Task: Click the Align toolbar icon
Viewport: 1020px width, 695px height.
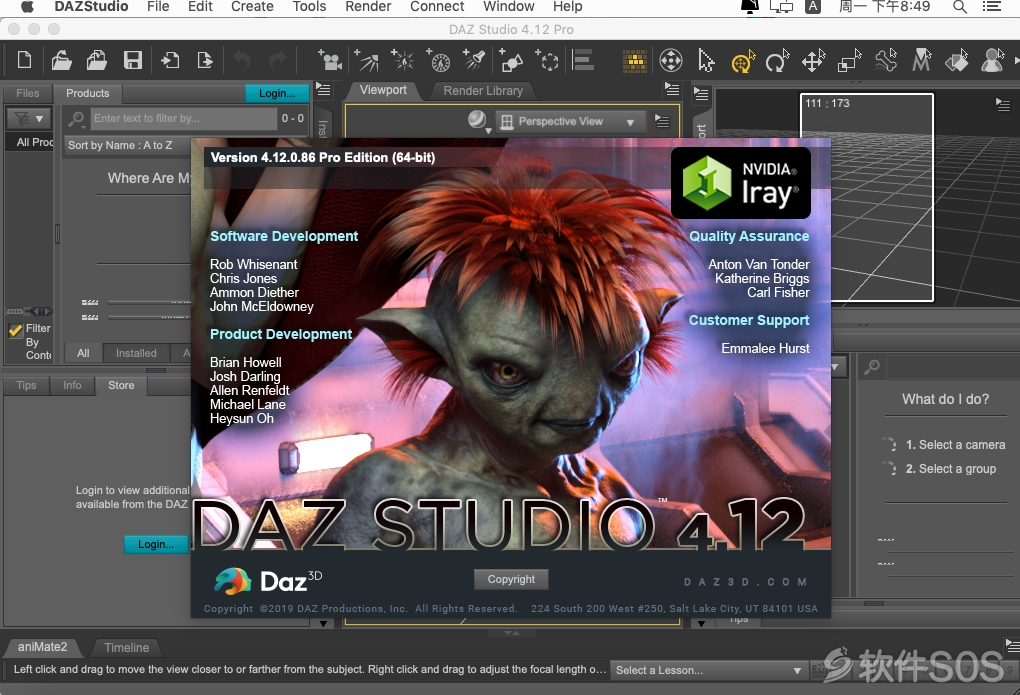Action: 583,61
